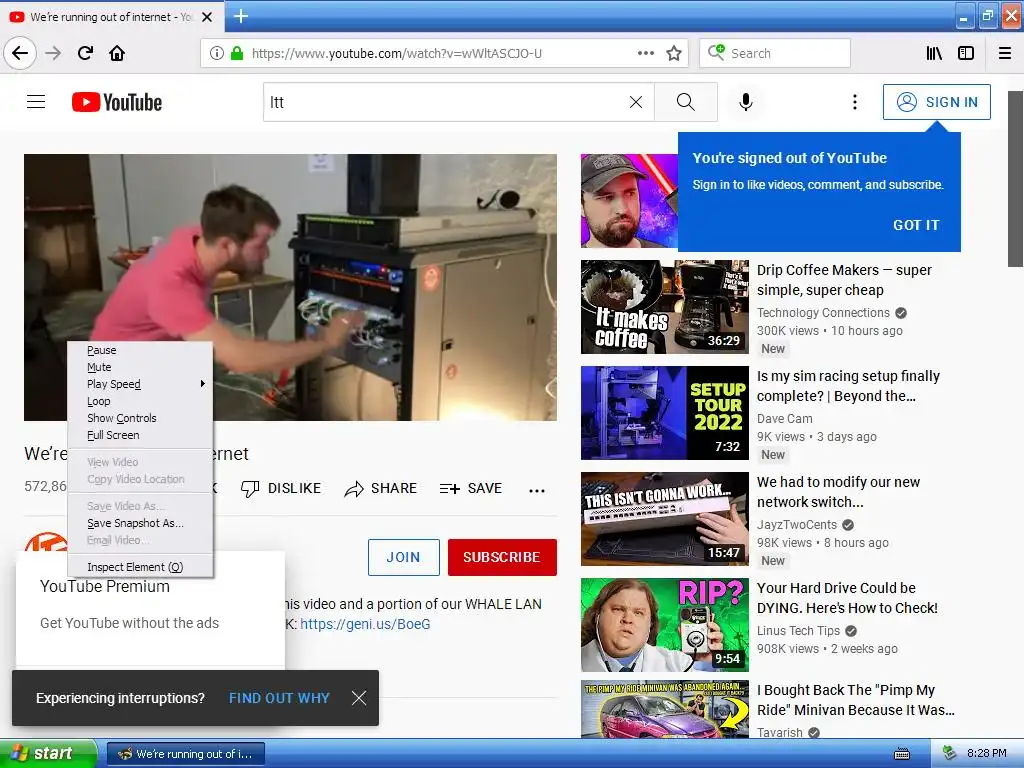Image resolution: width=1024 pixels, height=768 pixels.
Task: Open the keyboard icon in the system tray
Action: pyautogui.click(x=902, y=754)
